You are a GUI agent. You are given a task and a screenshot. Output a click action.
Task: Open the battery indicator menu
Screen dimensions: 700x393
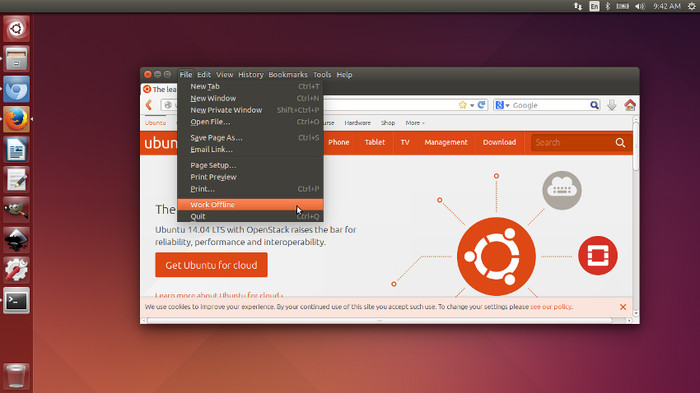(x=623, y=6)
